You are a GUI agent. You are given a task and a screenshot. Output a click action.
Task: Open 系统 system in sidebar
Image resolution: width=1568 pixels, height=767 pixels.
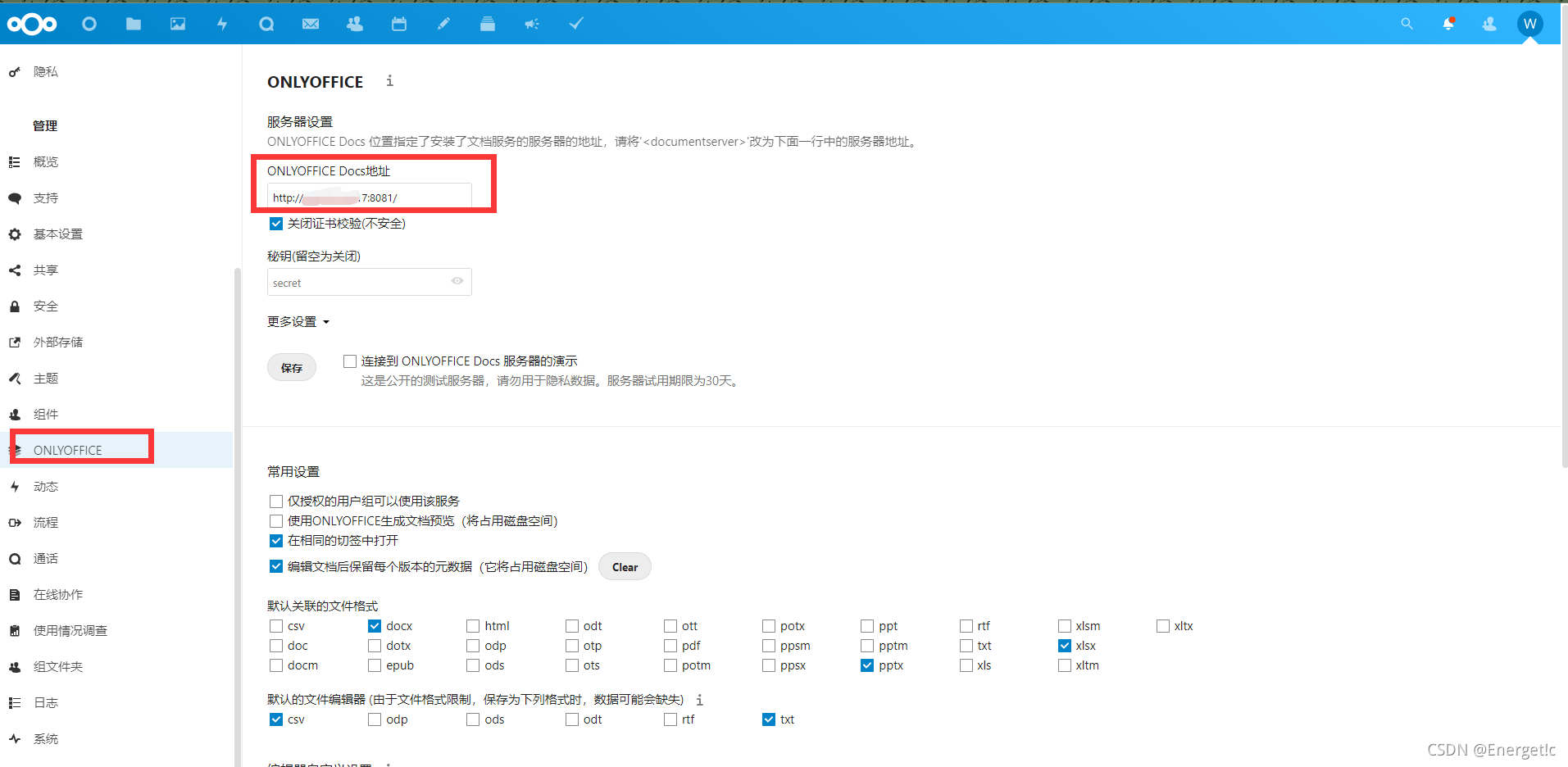[46, 739]
